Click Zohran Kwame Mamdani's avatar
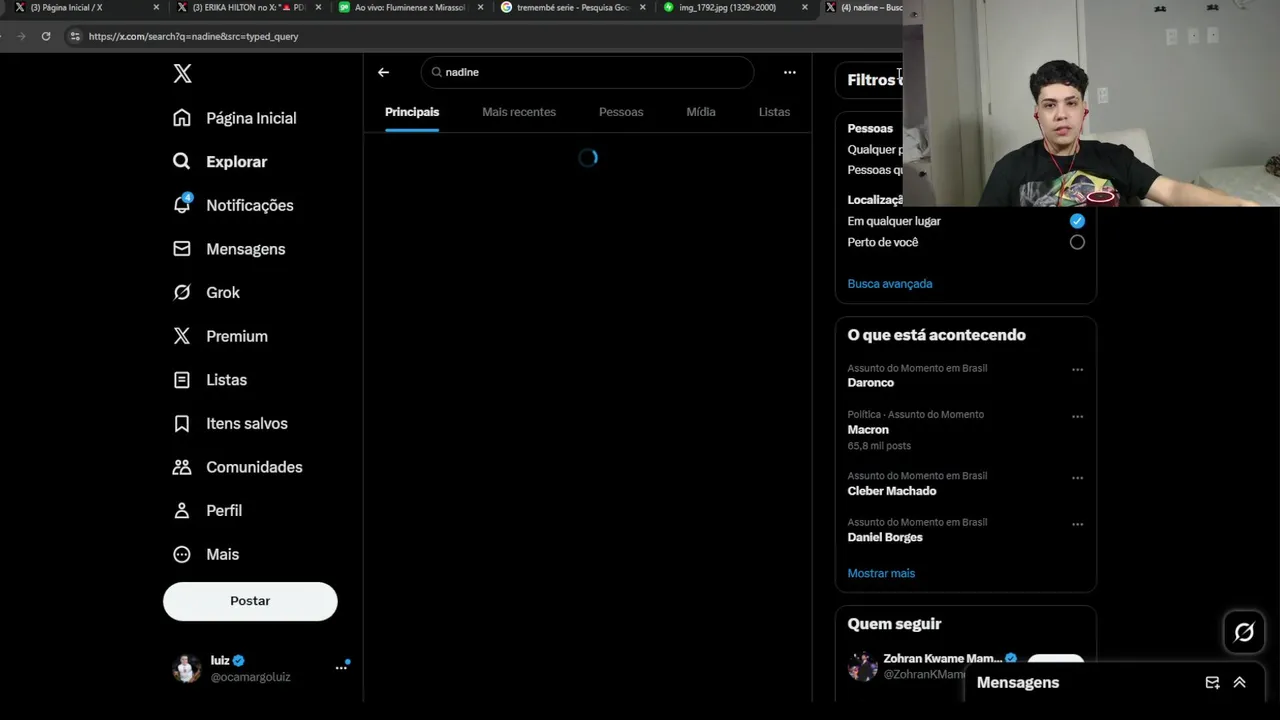Screen dimensions: 1280x720 coord(862,667)
